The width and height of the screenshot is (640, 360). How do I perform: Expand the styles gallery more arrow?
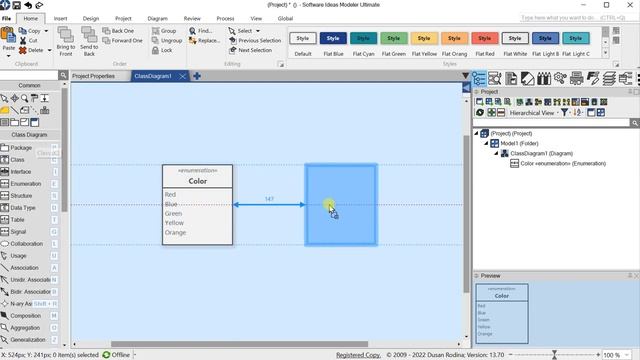click(605, 53)
